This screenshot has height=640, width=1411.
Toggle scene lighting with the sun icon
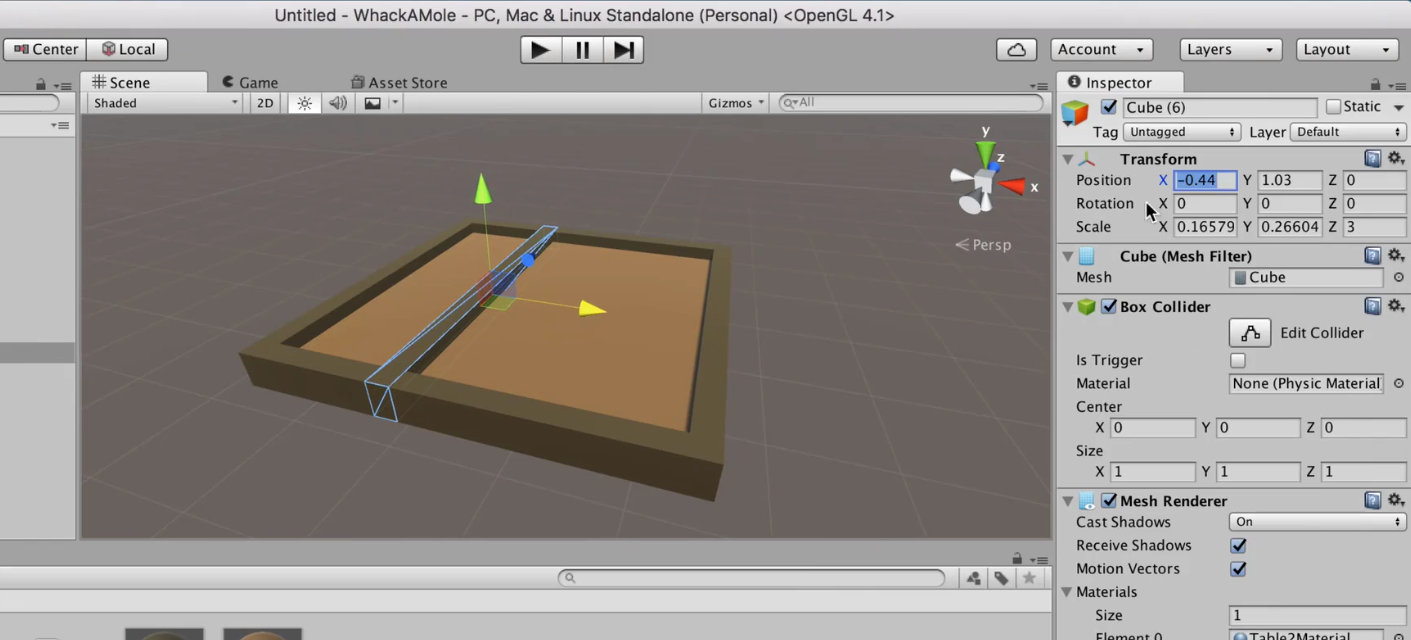pos(304,103)
